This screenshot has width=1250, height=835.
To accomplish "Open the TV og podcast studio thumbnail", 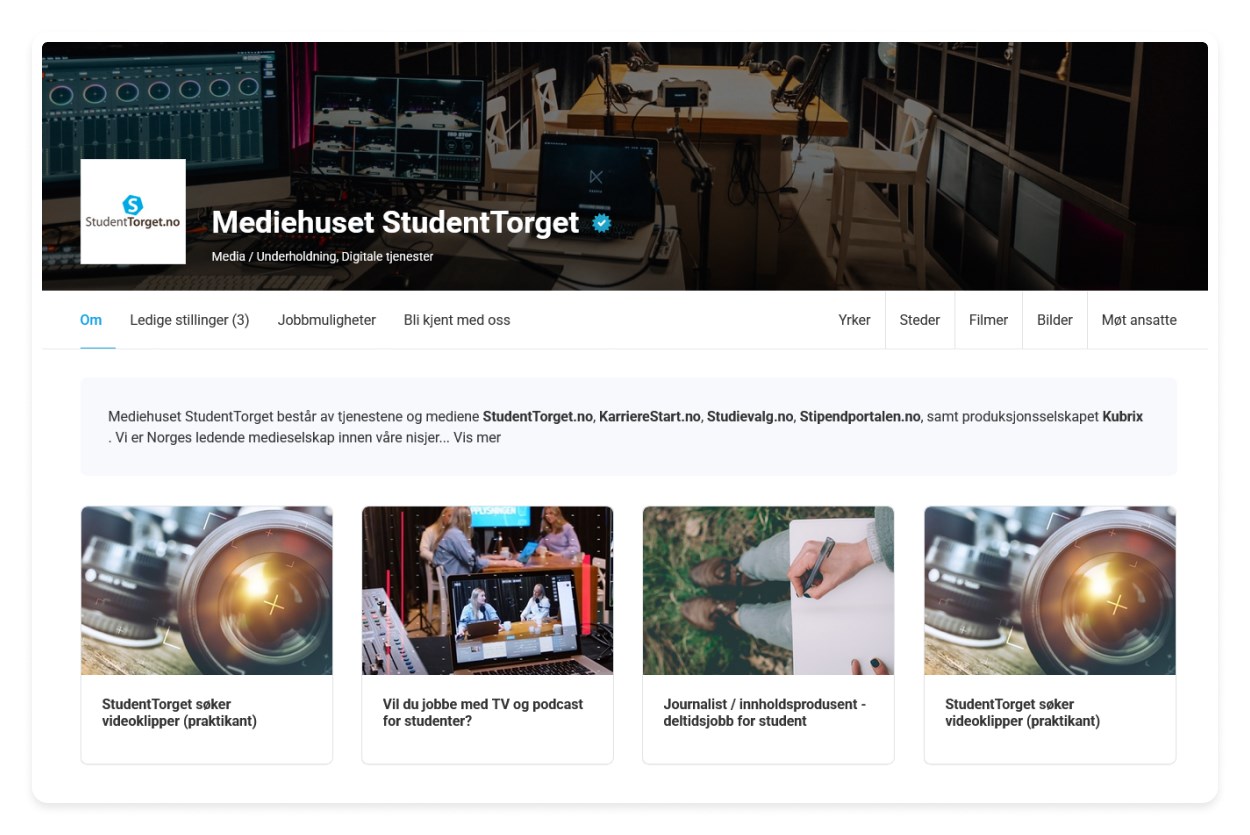I will 487,590.
